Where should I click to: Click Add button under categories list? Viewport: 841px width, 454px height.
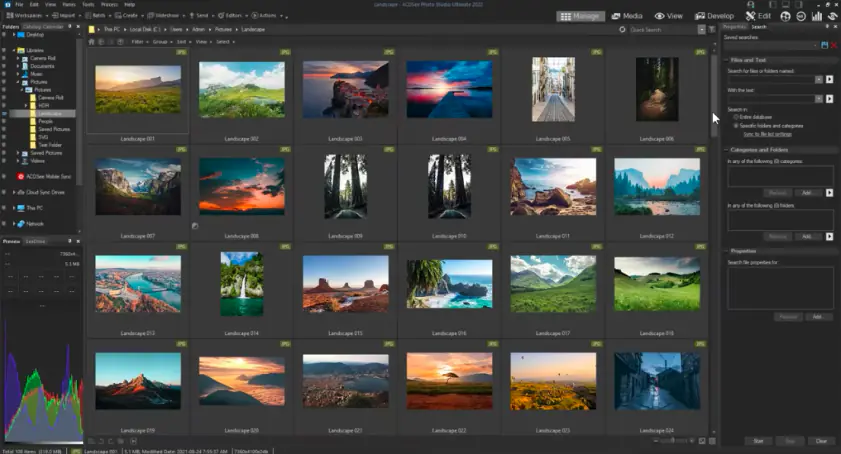(806, 193)
